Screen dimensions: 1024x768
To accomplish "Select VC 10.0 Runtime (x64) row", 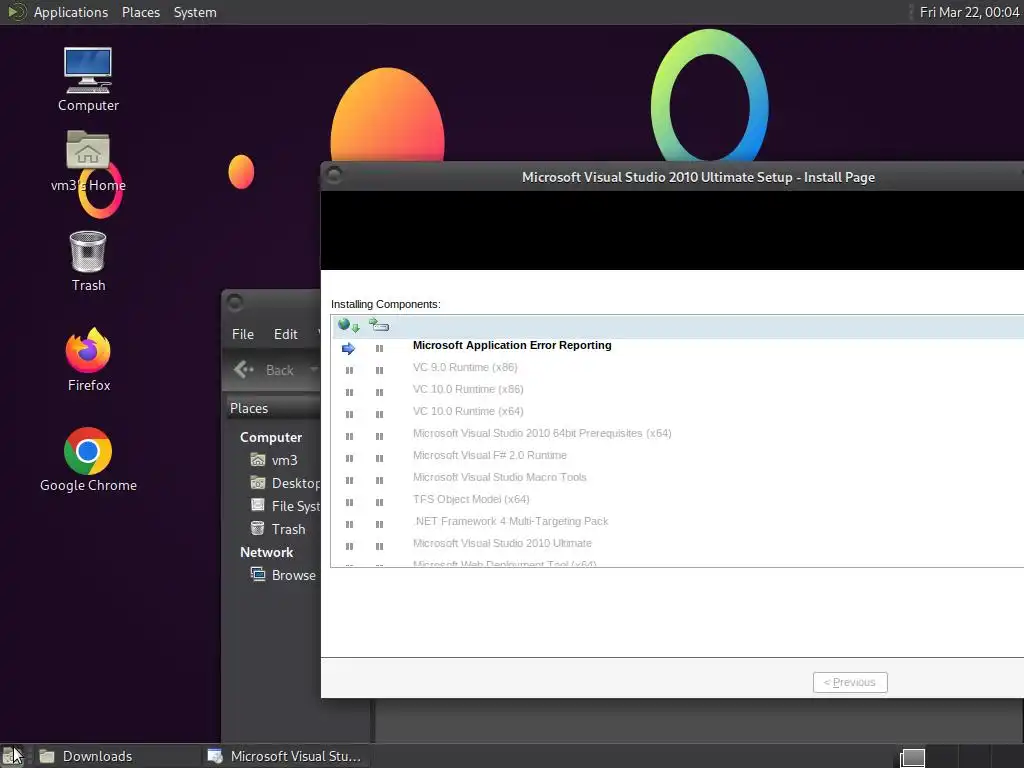I will point(677,411).
